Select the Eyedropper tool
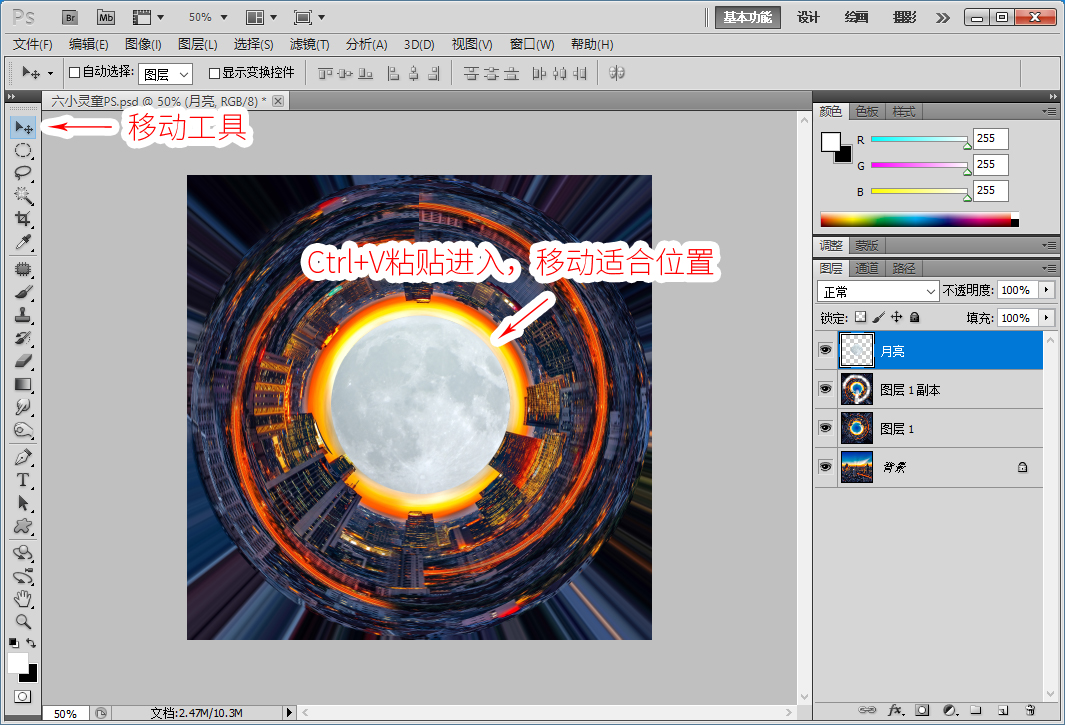 [x=23, y=242]
